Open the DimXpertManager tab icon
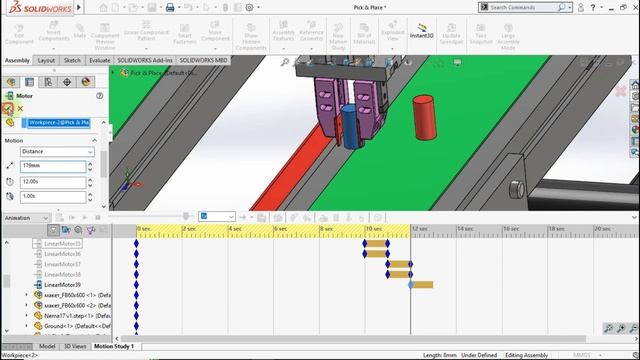640x360 pixels. [x=67, y=82]
